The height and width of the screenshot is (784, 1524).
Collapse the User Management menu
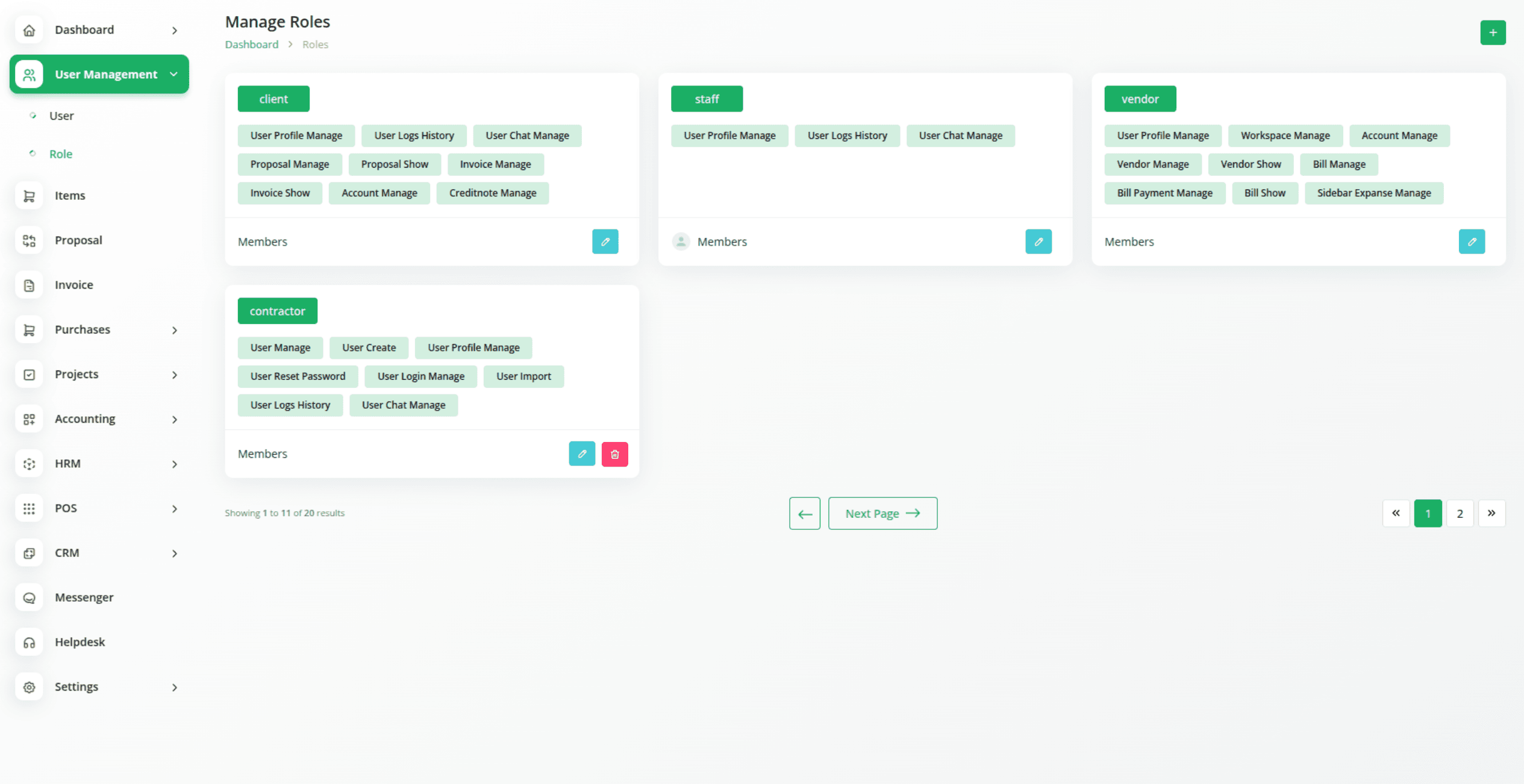pyautogui.click(x=173, y=74)
